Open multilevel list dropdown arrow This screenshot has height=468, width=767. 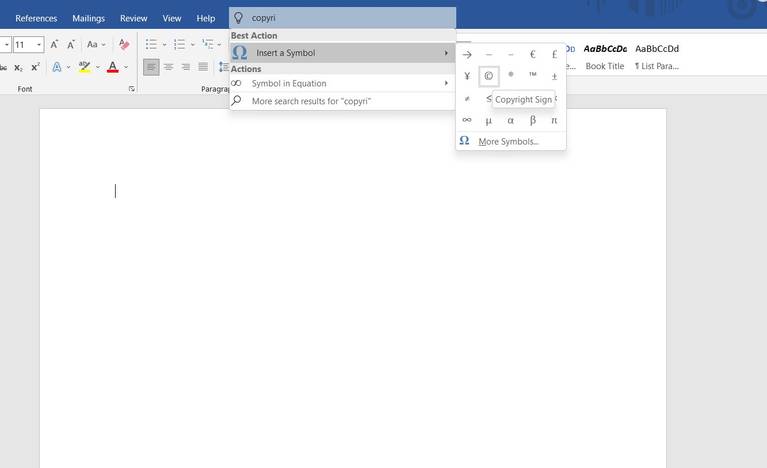tap(219, 45)
